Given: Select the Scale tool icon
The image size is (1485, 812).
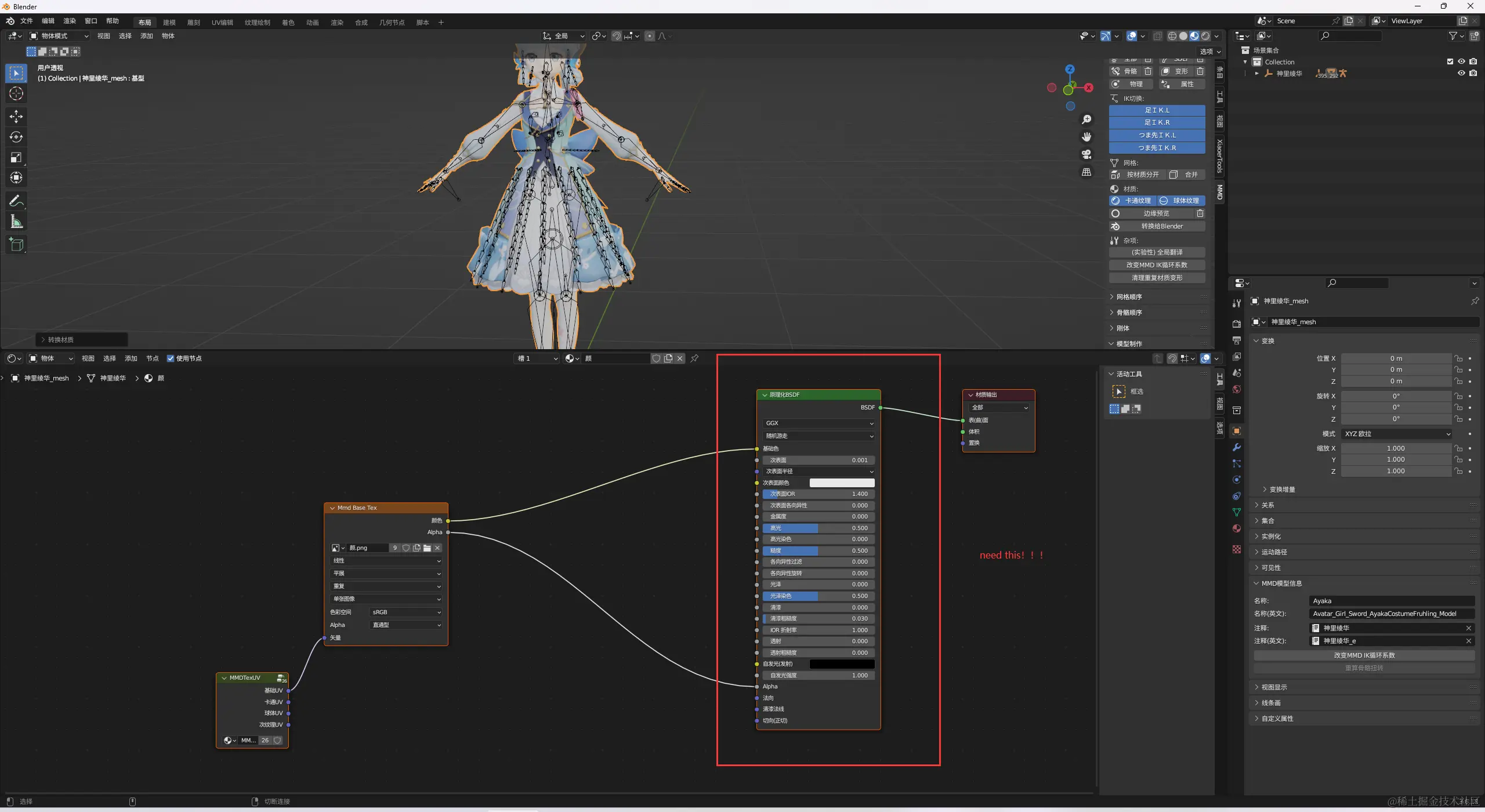Looking at the screenshot, I should (x=16, y=157).
